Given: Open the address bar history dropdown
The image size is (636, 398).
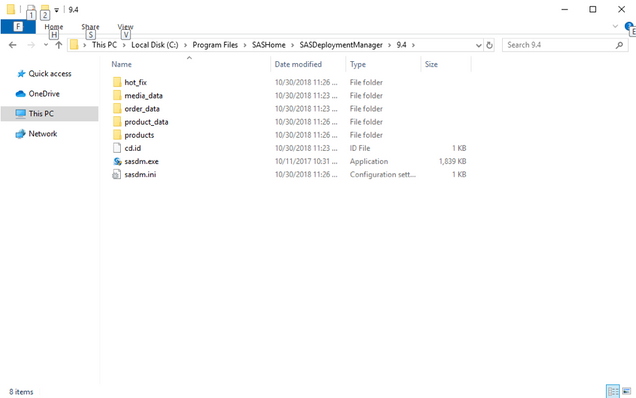Looking at the screenshot, I should click(479, 45).
